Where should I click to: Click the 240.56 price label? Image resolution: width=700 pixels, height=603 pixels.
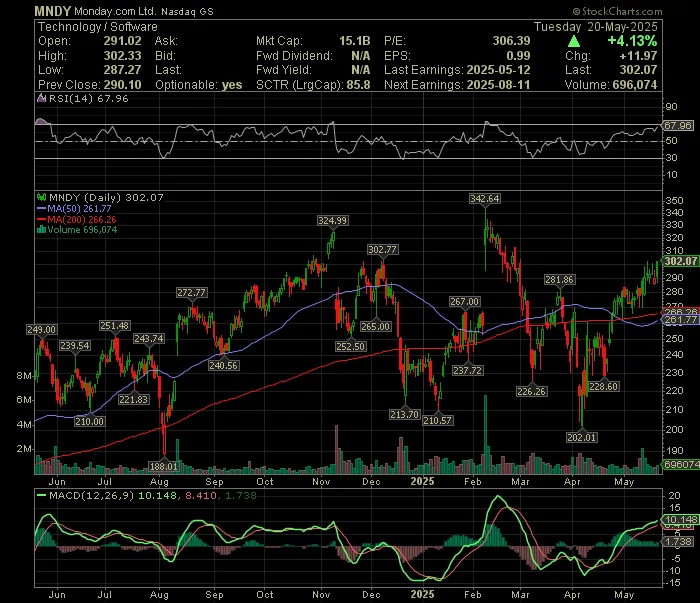pyautogui.click(x=223, y=366)
